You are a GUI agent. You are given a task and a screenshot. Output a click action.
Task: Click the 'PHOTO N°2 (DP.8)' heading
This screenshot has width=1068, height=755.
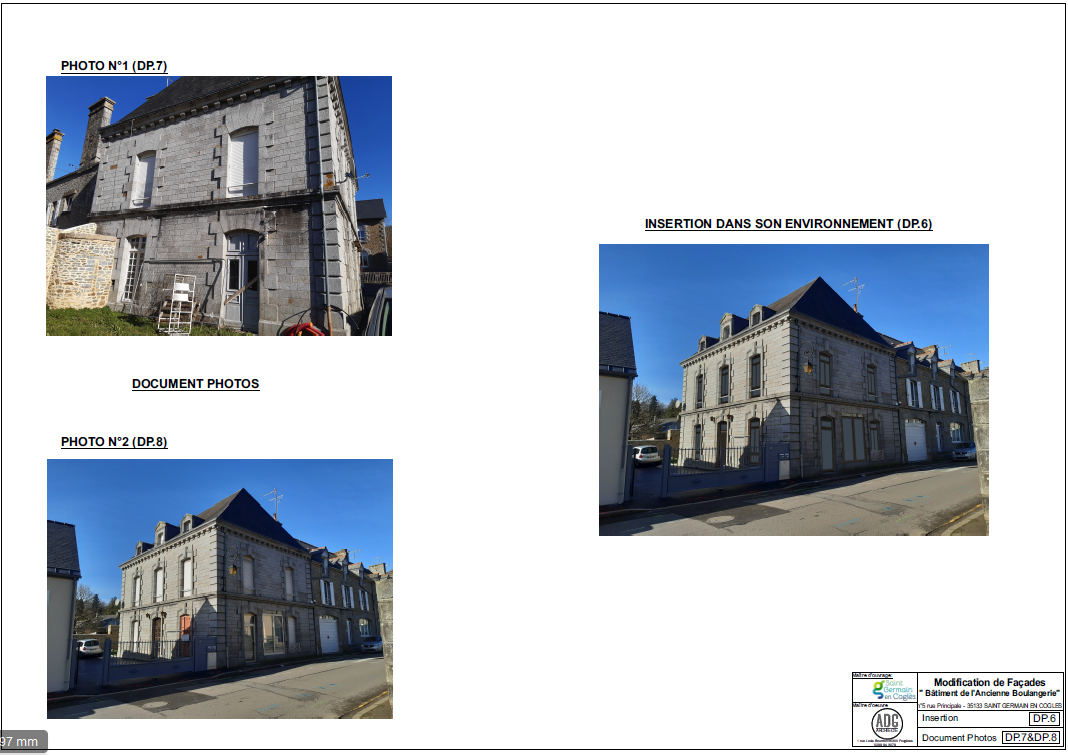point(114,442)
